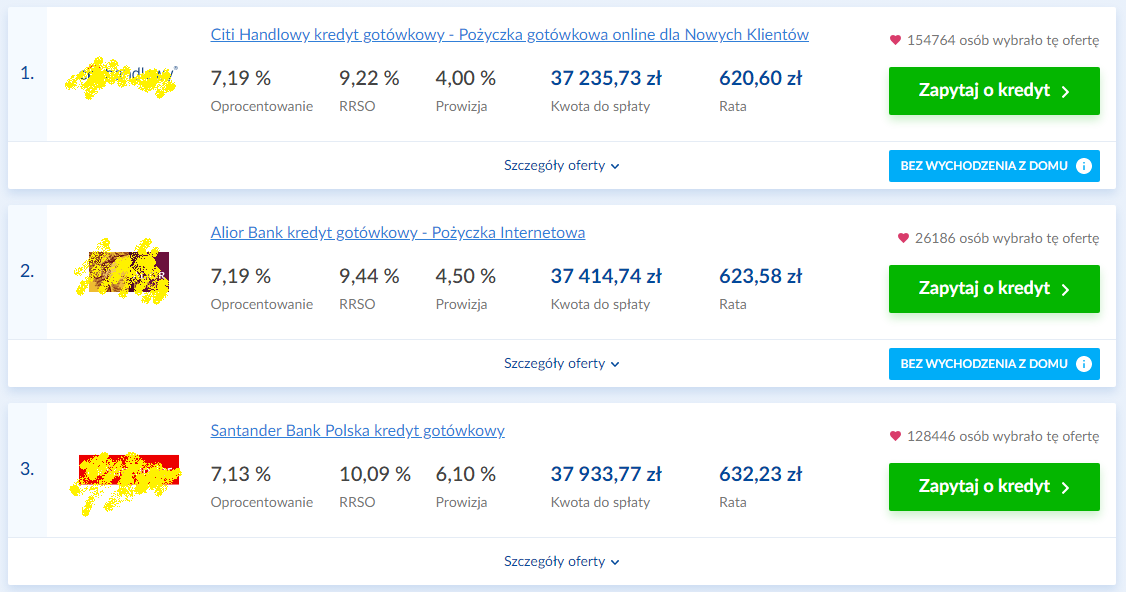
Task: Open the Alior Bank Pożyczka Internetowa link
Action: point(397,233)
